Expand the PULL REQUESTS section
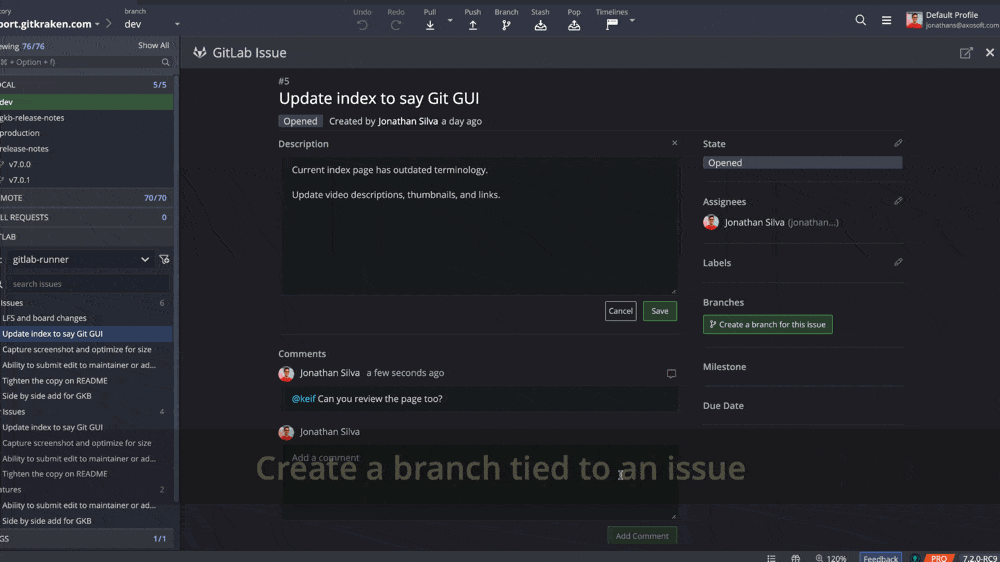 pos(86,218)
